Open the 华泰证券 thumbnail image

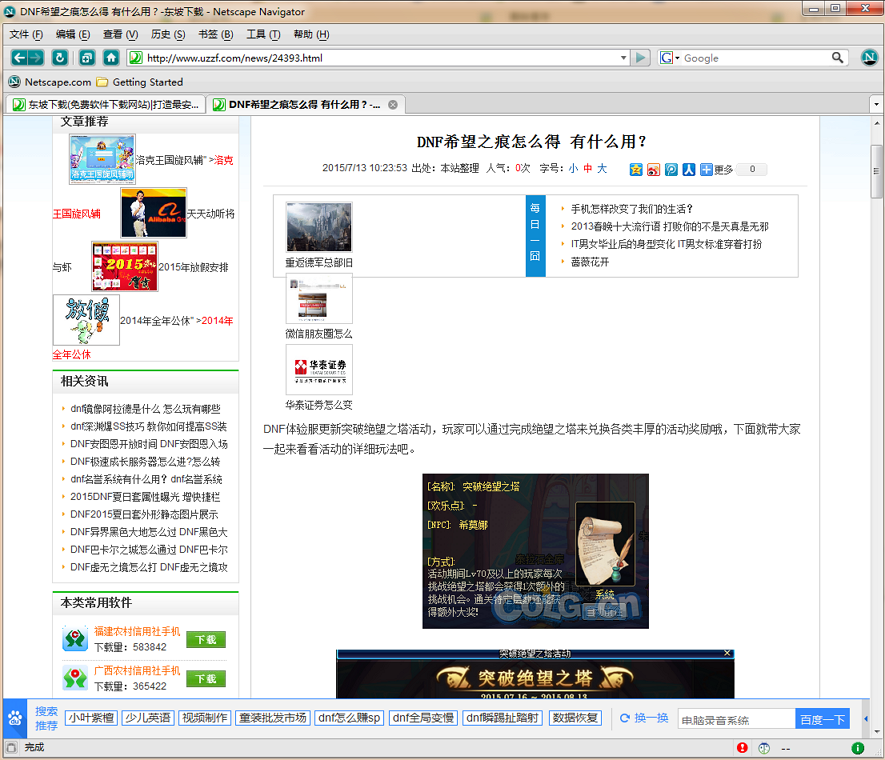[x=319, y=370]
